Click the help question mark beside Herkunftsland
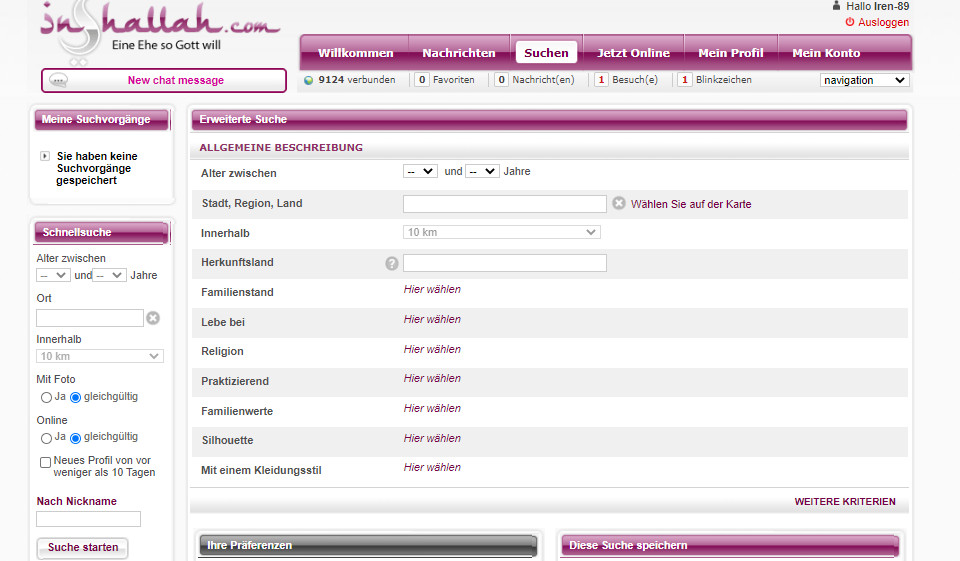The height and width of the screenshot is (561, 960). tap(392, 263)
